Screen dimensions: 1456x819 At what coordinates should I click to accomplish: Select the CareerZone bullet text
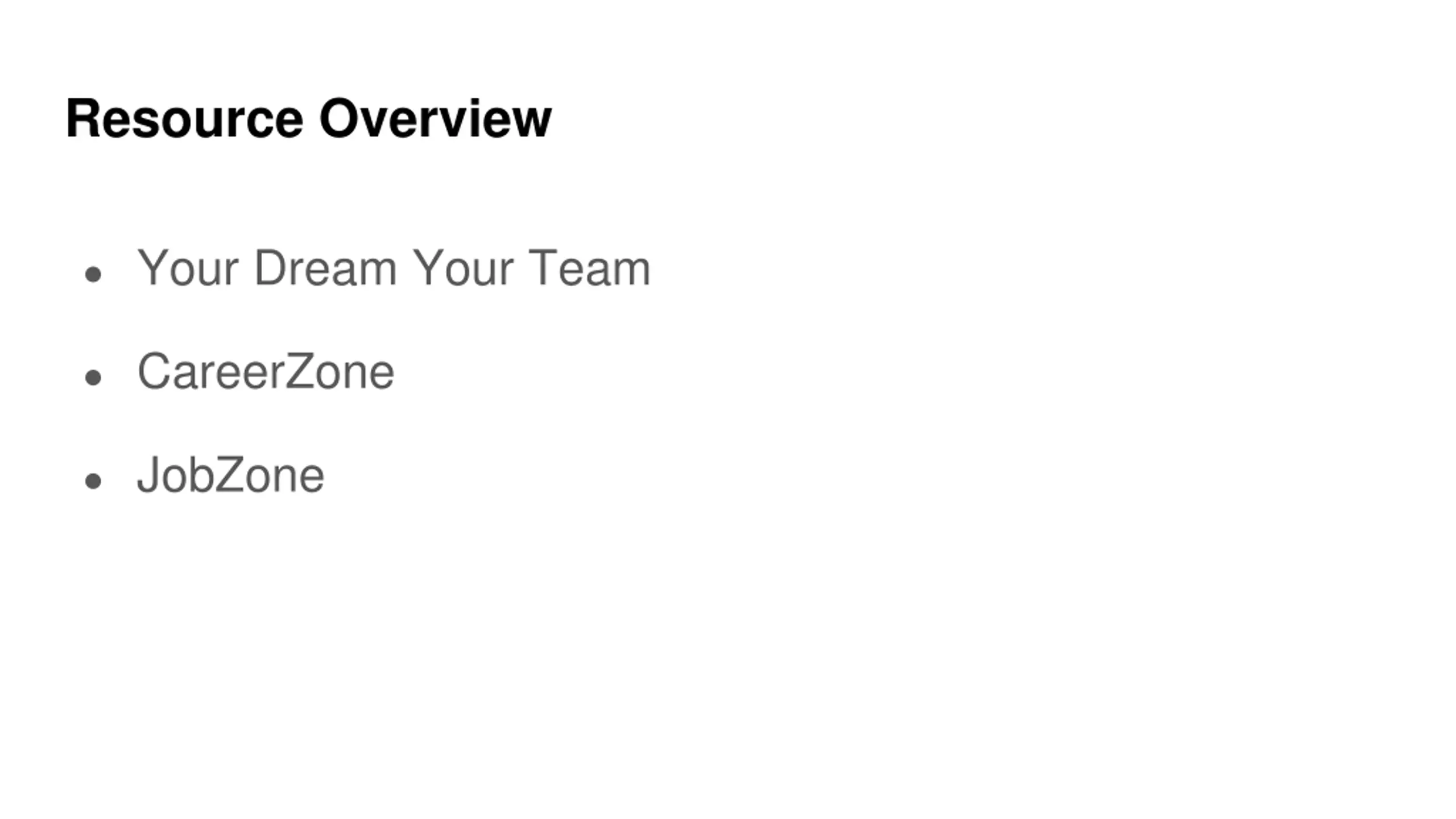[x=266, y=371]
